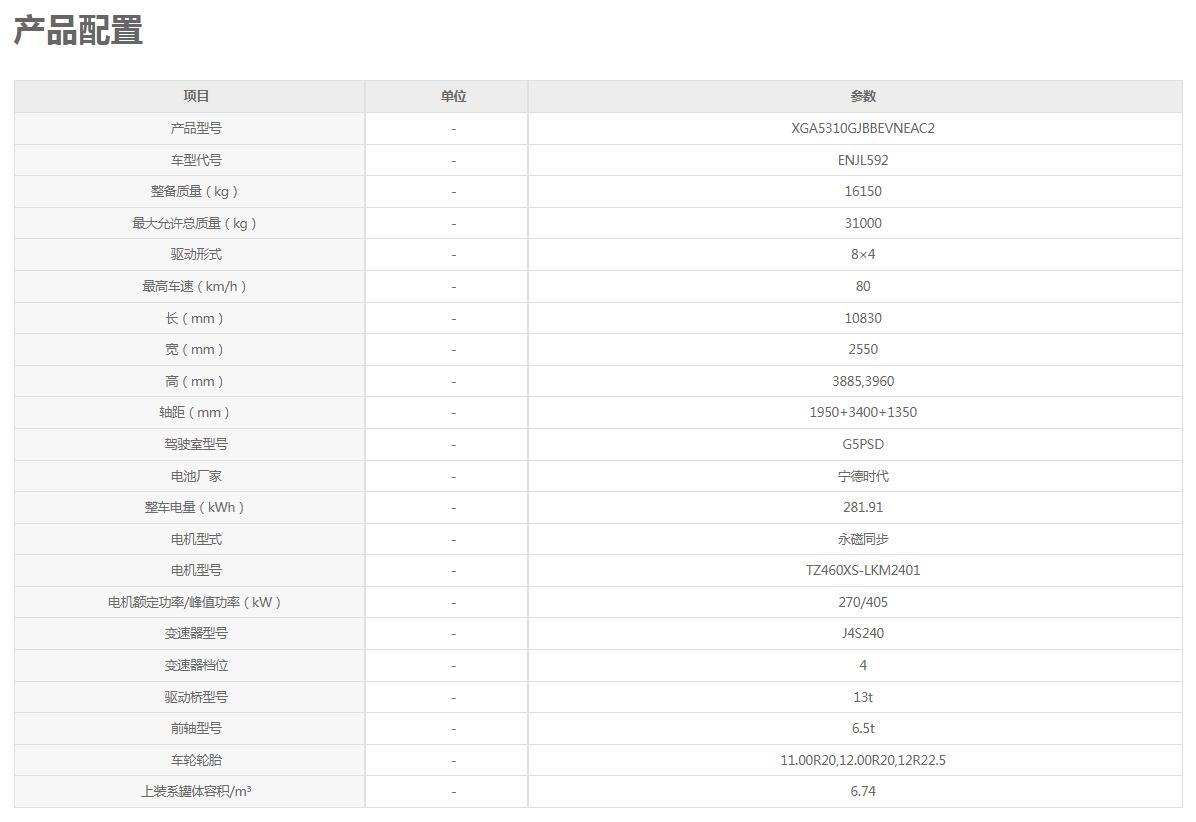Select the 10830 length value

[862, 318]
